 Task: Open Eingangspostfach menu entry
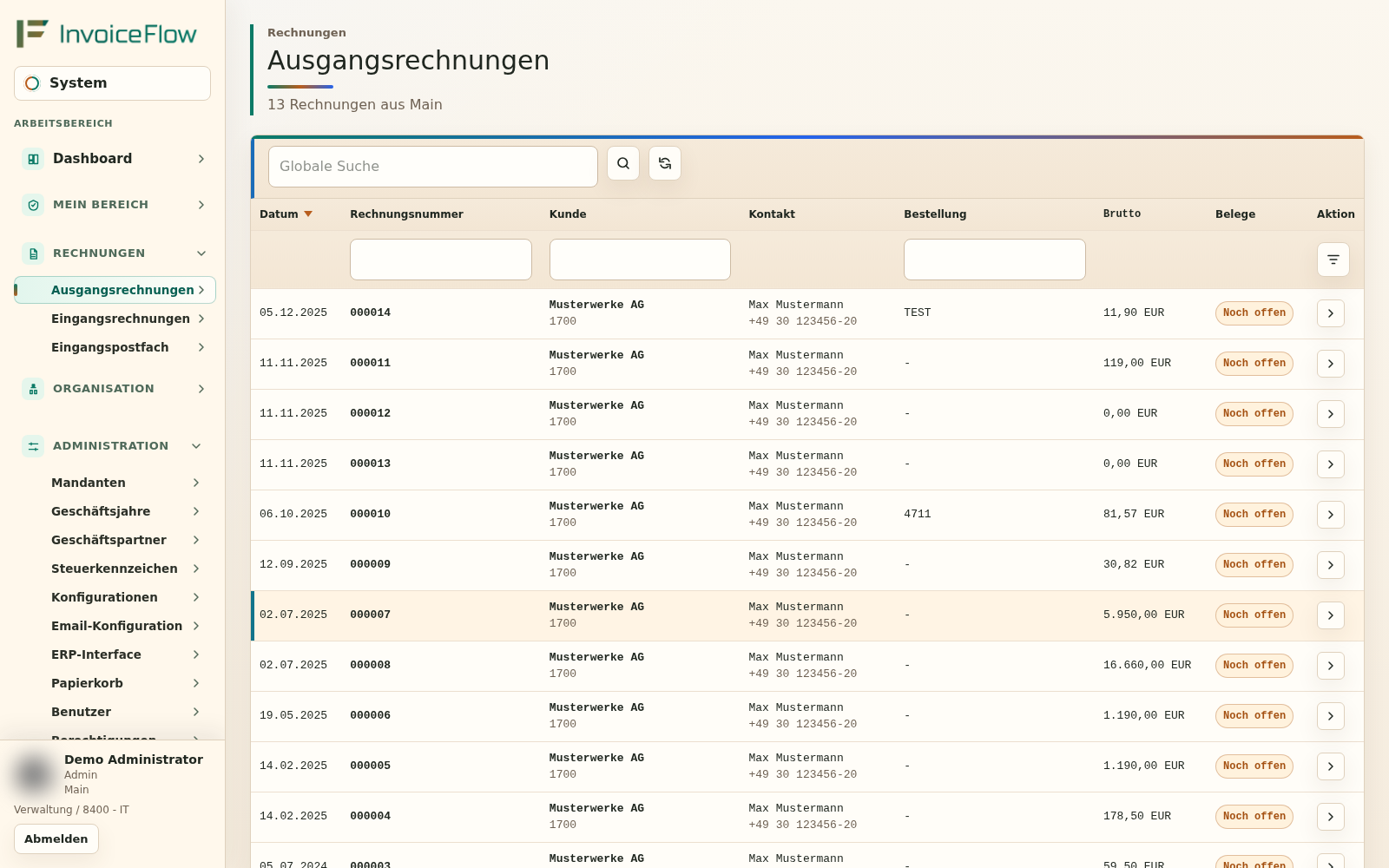click(115, 347)
